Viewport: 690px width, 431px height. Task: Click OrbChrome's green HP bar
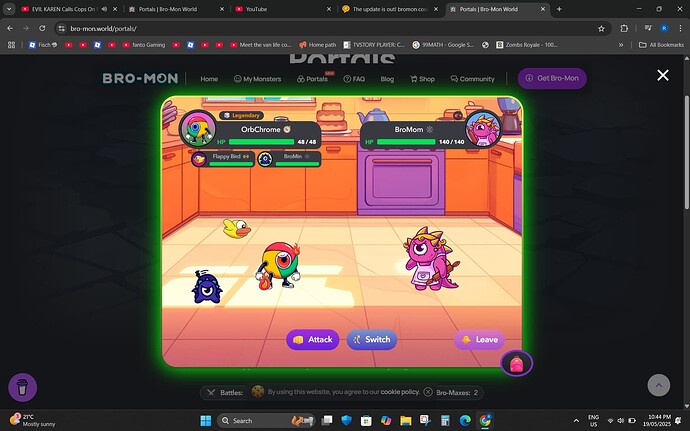click(x=262, y=142)
